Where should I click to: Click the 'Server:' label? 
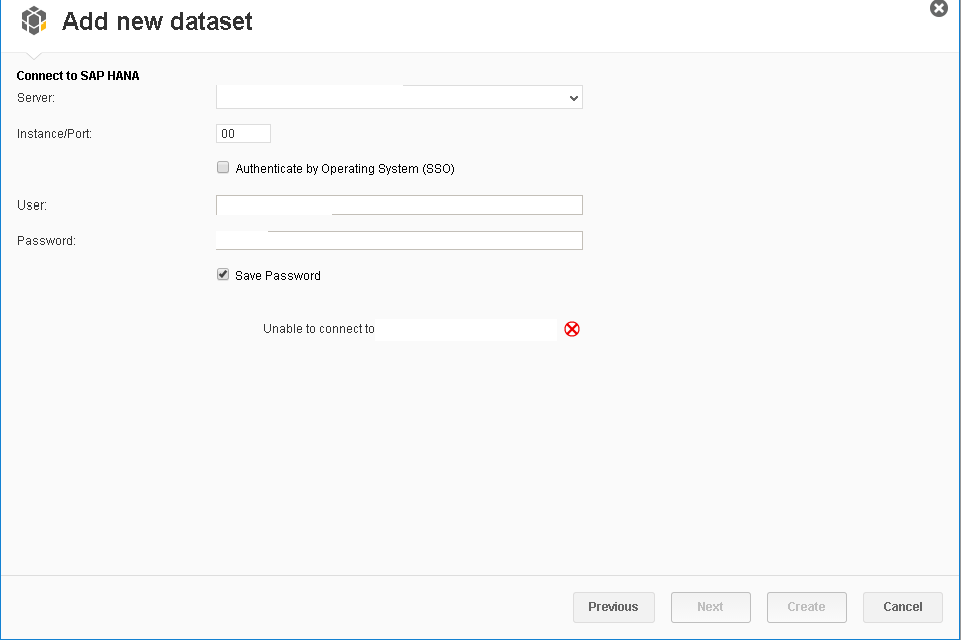(x=36, y=98)
